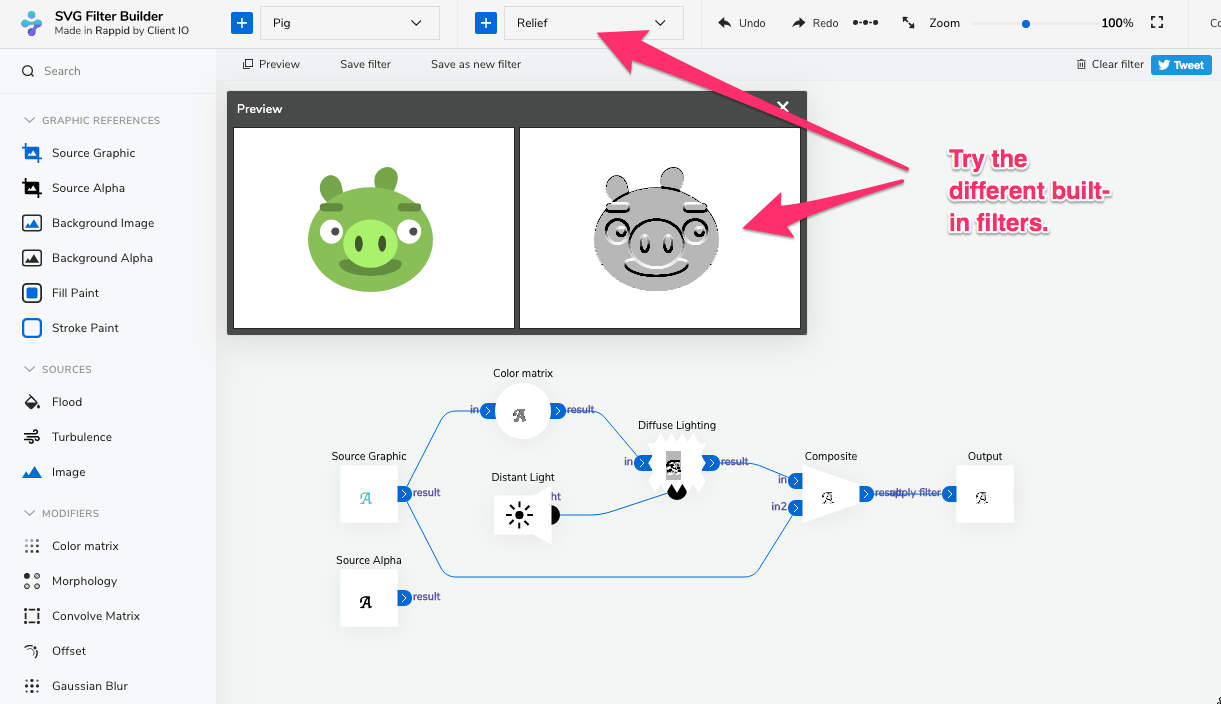This screenshot has height=704, width=1221.
Task: Click the Gaussian Blur modifier icon
Action: pyautogui.click(x=33, y=685)
